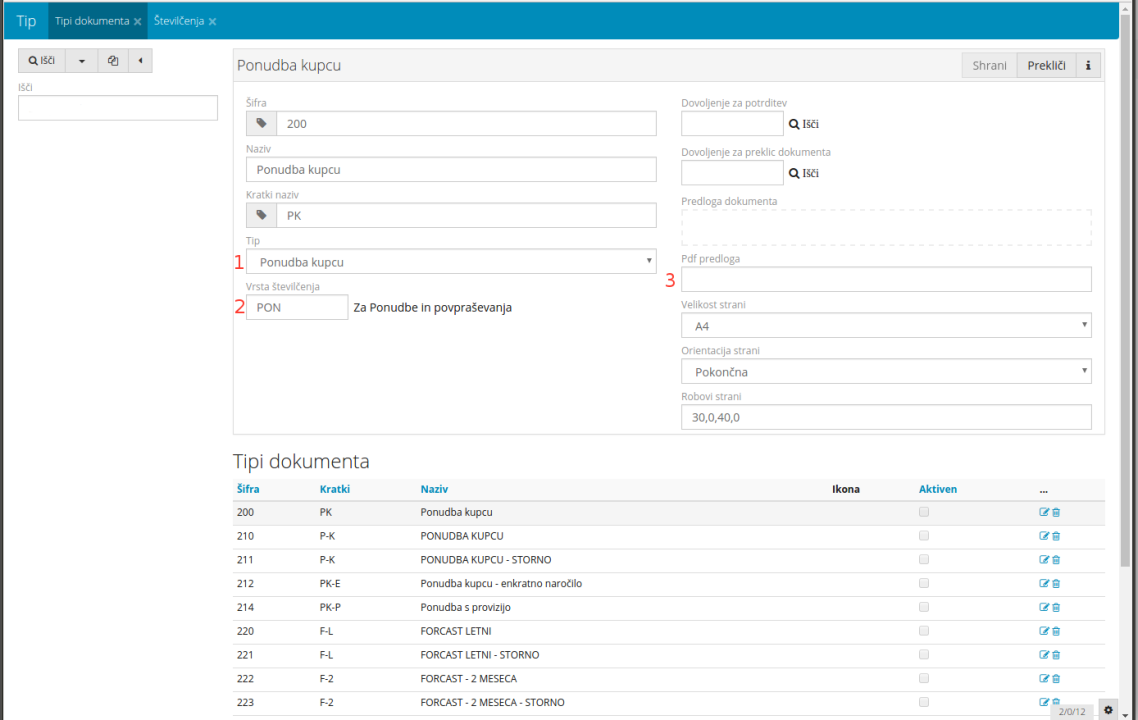Toggle Aktiven checkbox for Ponudba s provizijo

click(924, 607)
